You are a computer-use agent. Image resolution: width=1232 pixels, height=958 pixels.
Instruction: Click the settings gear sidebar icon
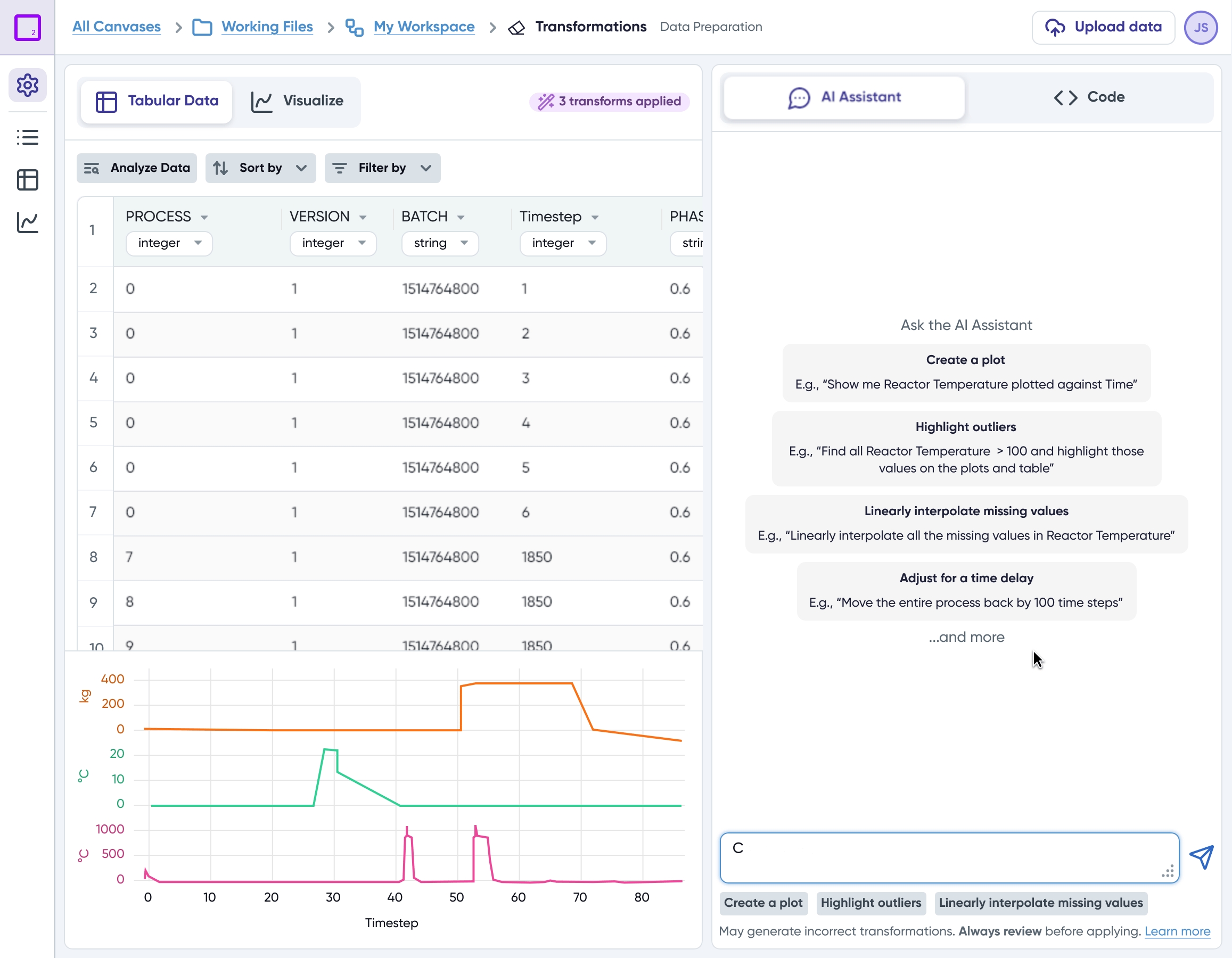[27, 85]
